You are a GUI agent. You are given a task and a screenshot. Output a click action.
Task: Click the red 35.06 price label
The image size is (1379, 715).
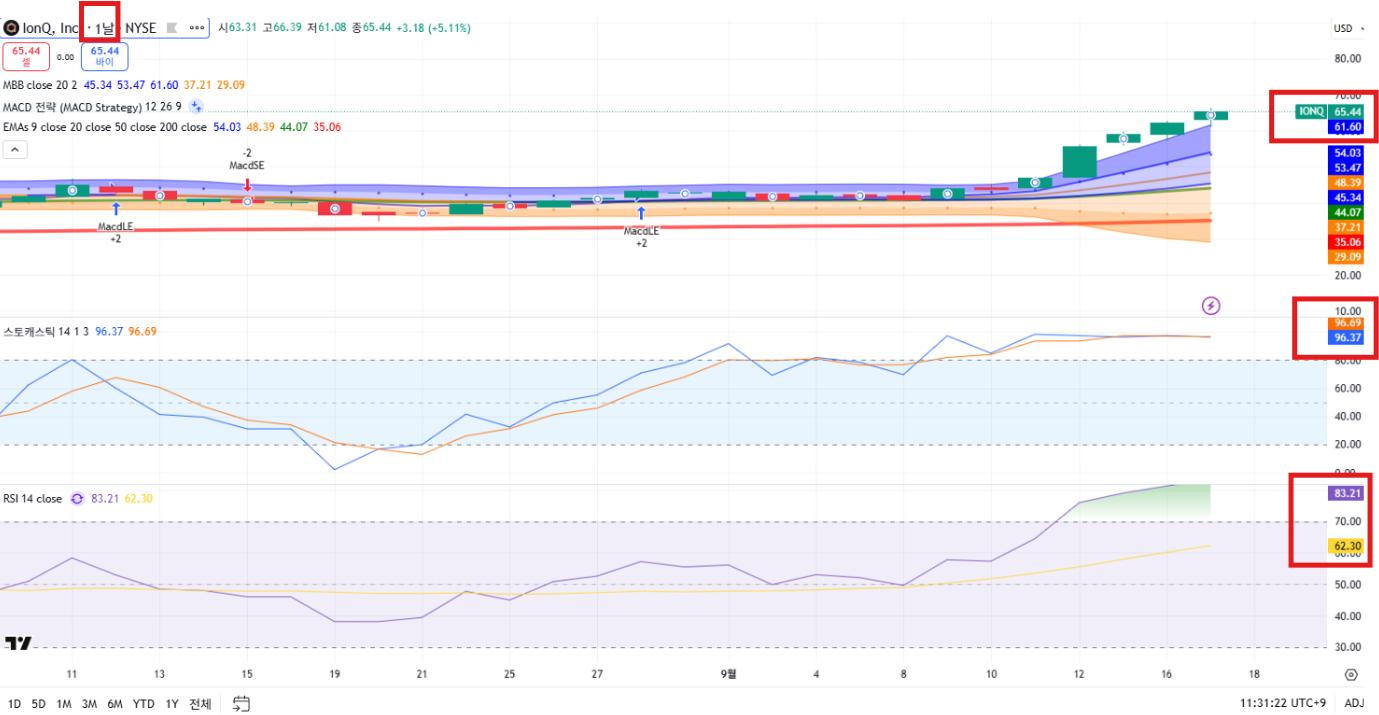(x=1348, y=242)
